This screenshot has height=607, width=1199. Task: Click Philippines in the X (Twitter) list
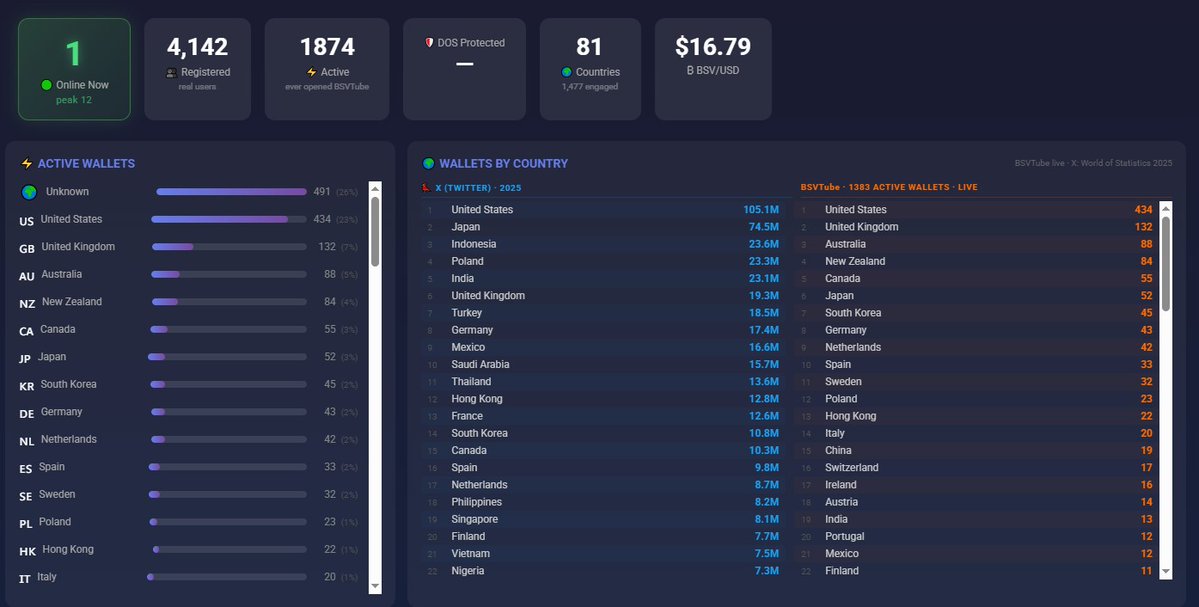tap(476, 502)
